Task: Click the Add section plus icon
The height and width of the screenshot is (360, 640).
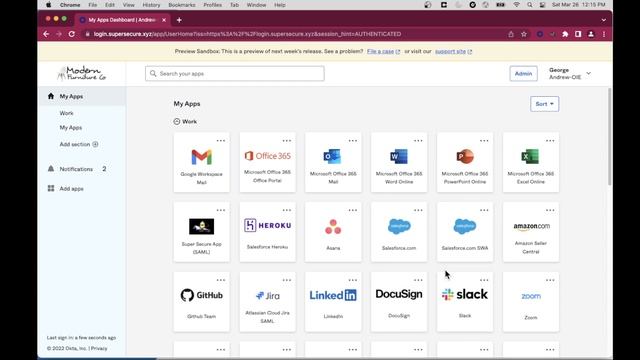Action: (x=95, y=144)
